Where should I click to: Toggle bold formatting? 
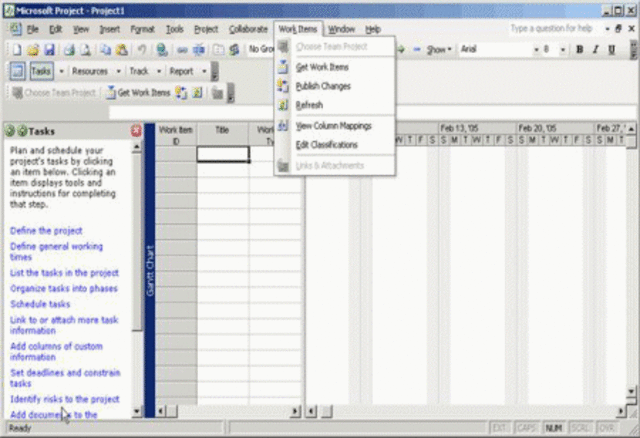579,49
